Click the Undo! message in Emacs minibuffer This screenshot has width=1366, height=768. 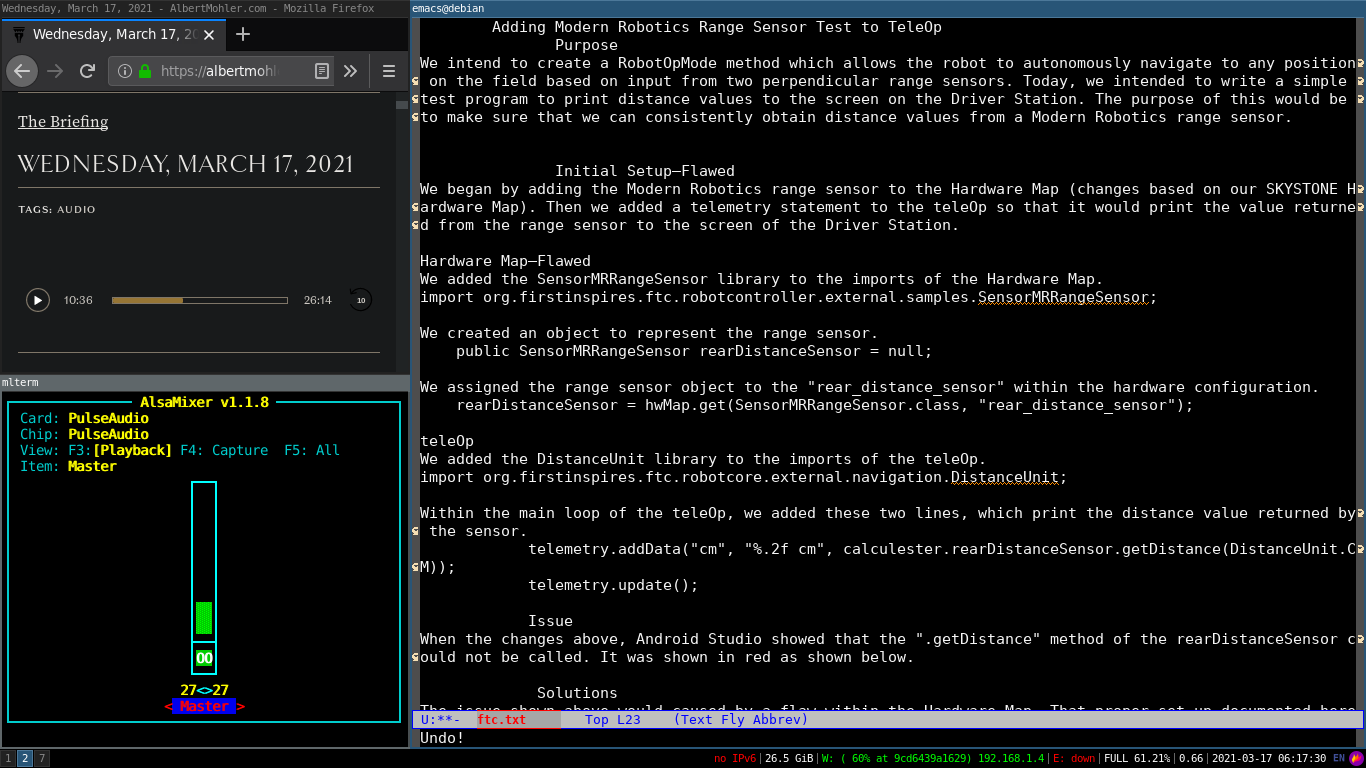click(x=442, y=738)
